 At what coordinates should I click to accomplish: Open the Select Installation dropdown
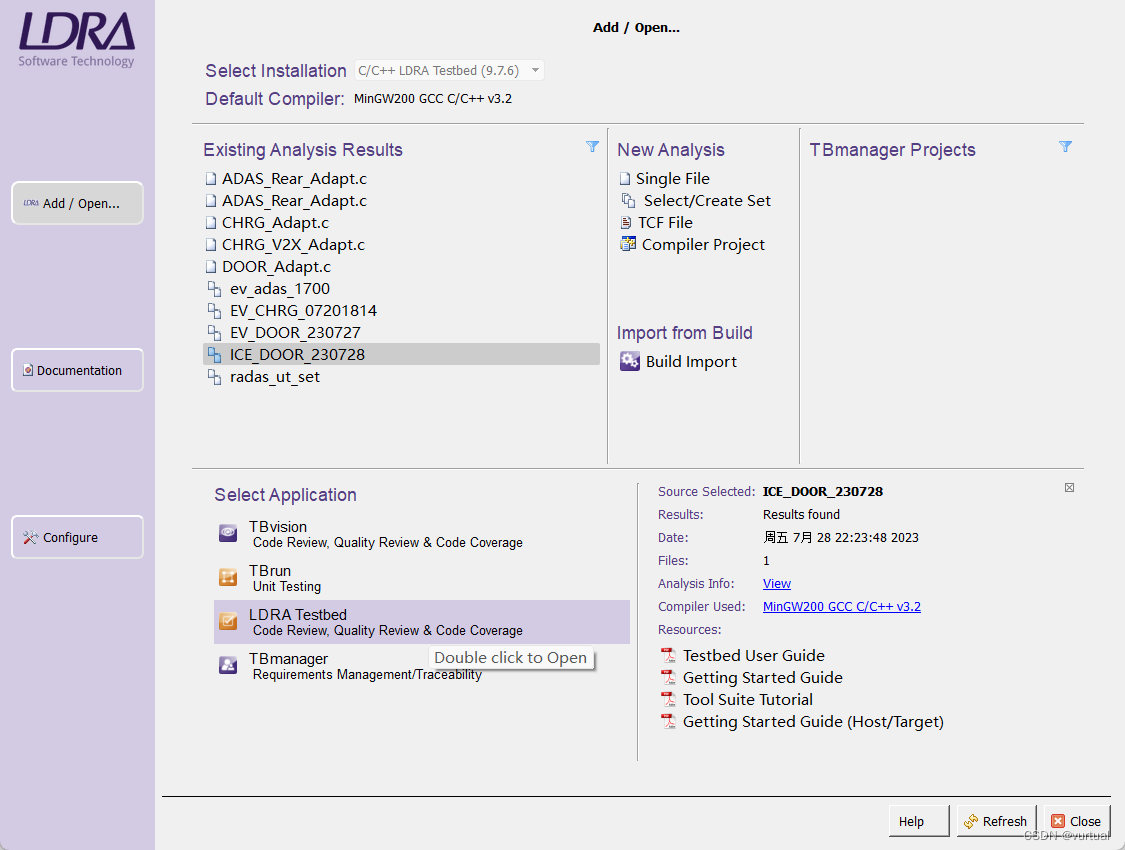tap(449, 70)
